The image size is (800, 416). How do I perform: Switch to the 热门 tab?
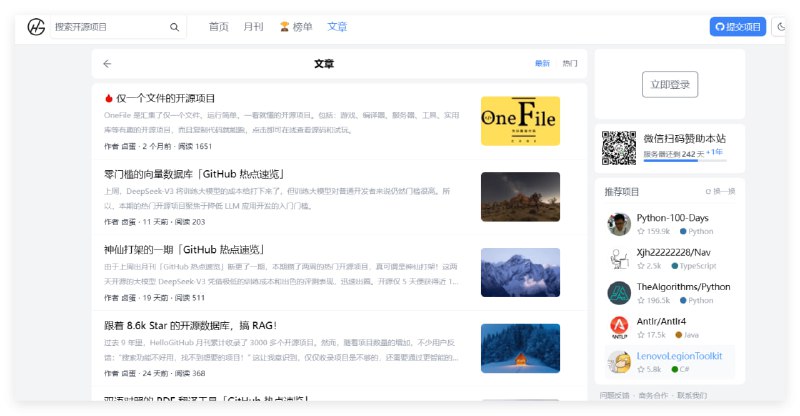click(569, 63)
